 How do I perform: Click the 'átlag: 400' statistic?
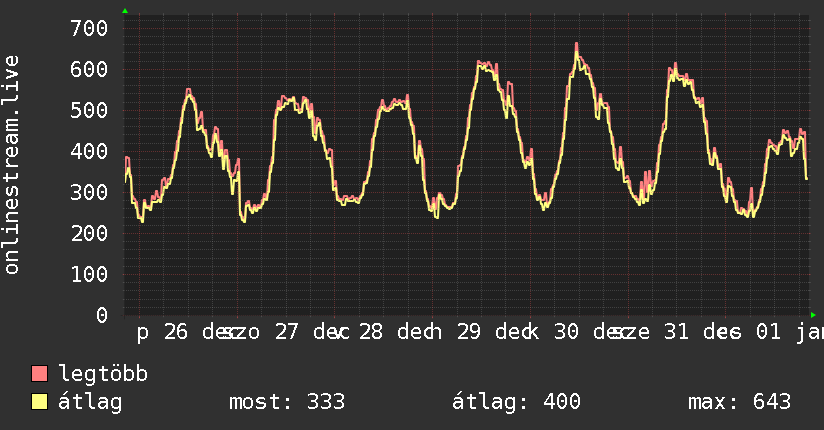(x=516, y=402)
